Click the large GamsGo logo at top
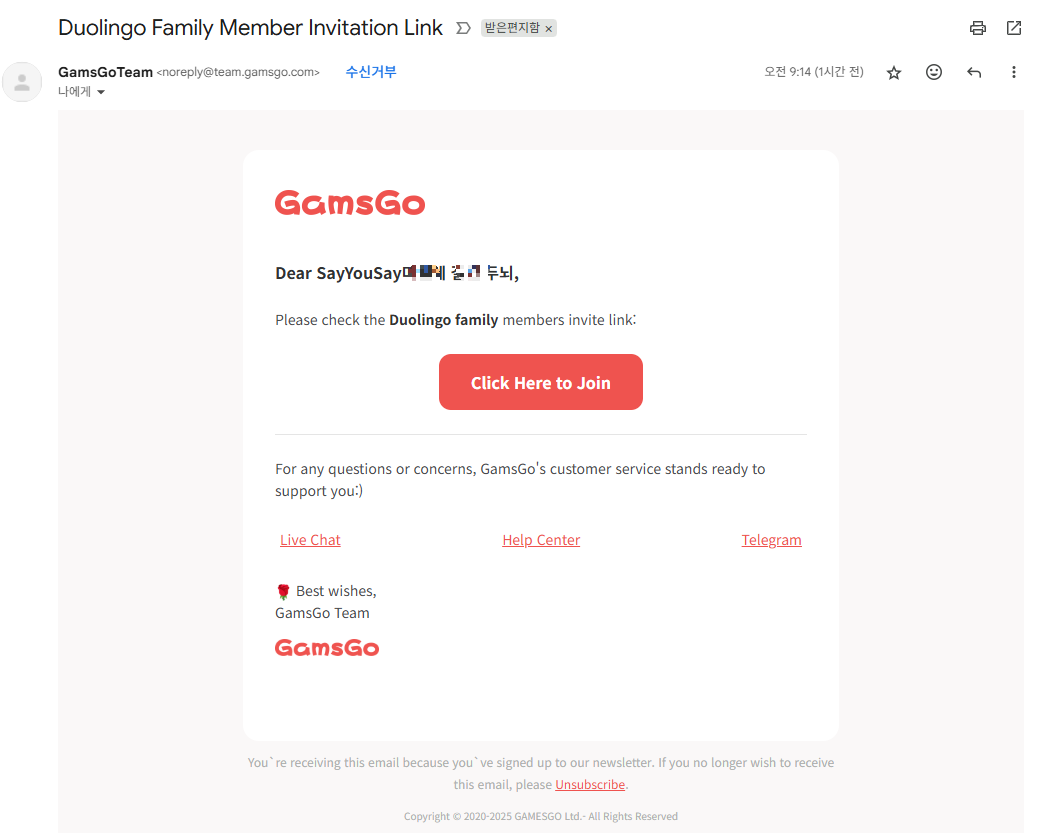This screenshot has width=1046, height=833. (x=350, y=203)
